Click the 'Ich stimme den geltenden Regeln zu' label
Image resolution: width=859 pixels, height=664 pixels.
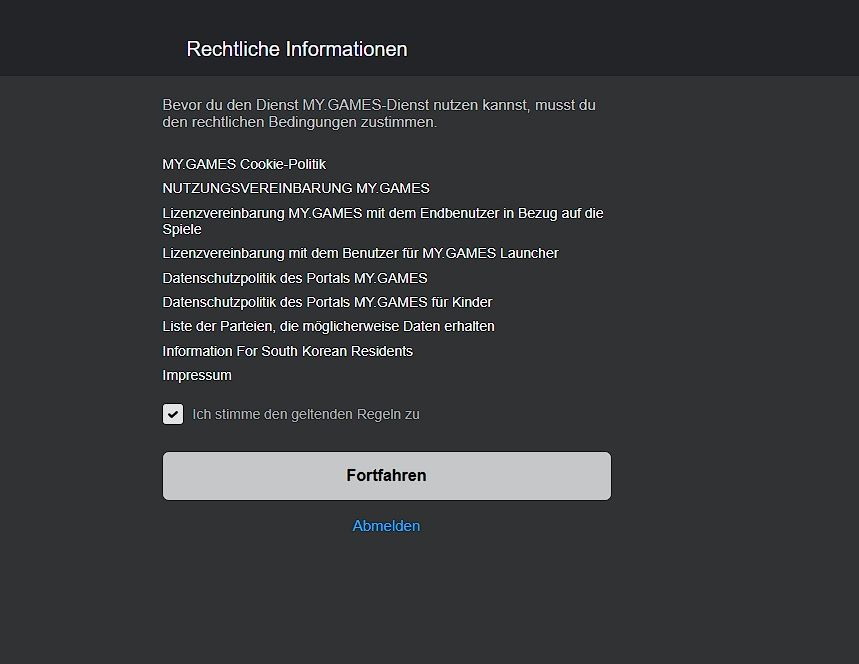click(306, 414)
